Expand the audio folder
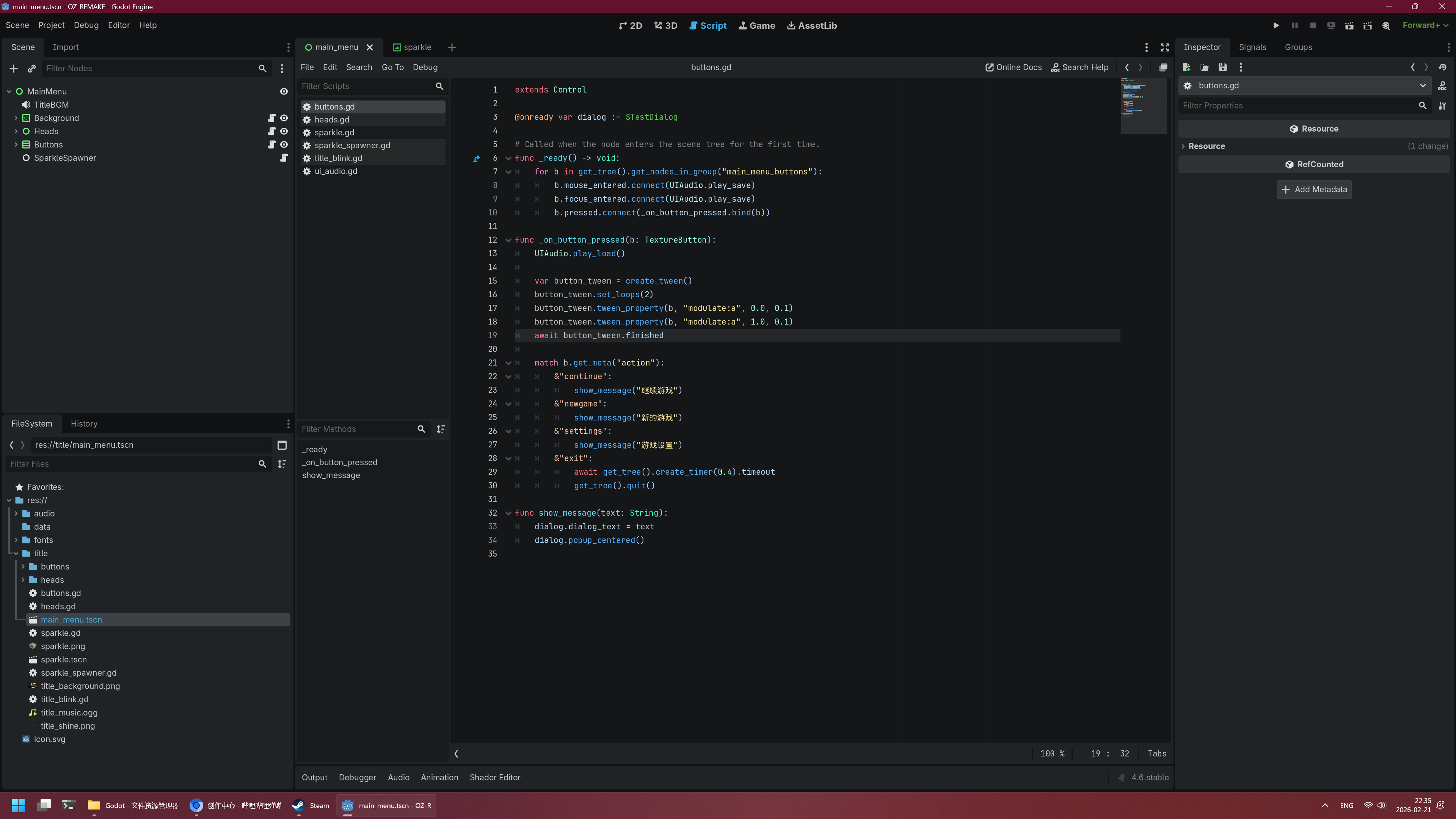1456x819 pixels. (16, 513)
